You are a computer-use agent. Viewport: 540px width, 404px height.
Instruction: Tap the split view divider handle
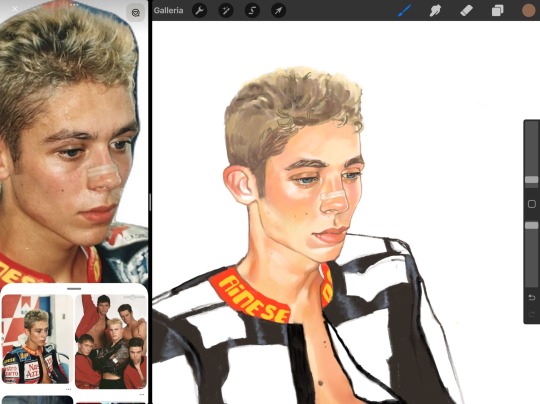tap(150, 202)
